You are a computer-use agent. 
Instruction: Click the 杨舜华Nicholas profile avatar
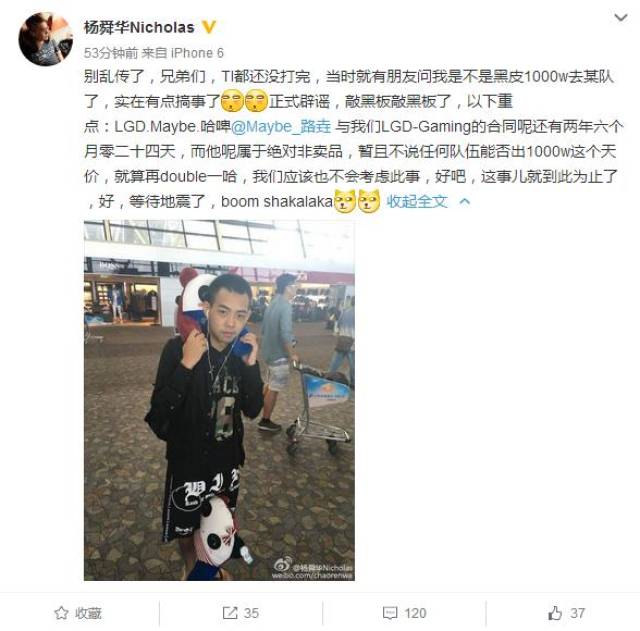(x=46, y=39)
